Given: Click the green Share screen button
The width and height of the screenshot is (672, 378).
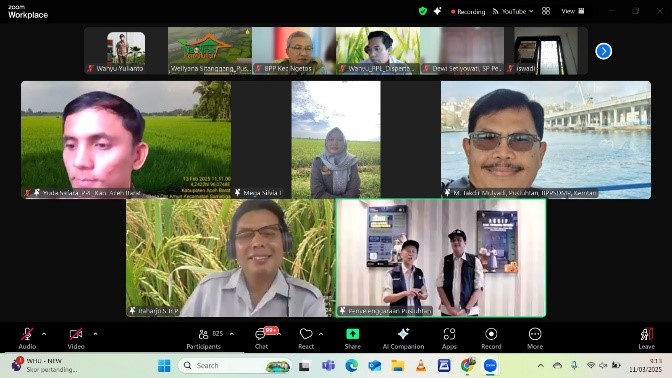Looking at the screenshot, I should tap(353, 338).
